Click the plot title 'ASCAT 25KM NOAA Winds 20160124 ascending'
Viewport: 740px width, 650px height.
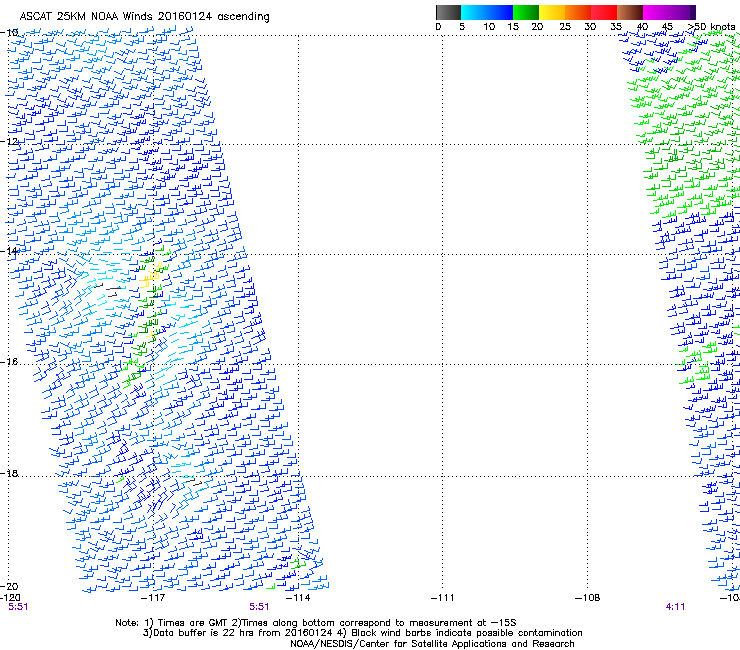(x=144, y=17)
